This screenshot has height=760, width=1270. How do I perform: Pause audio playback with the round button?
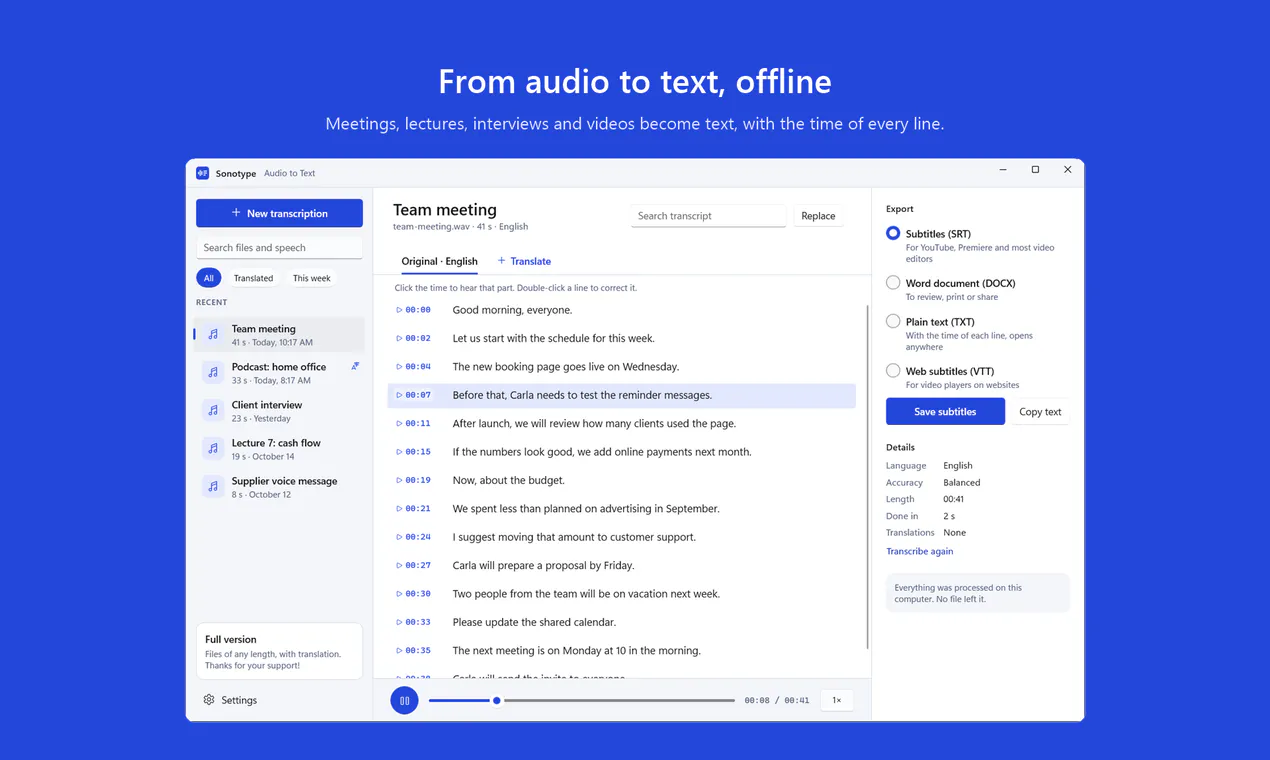click(x=404, y=700)
